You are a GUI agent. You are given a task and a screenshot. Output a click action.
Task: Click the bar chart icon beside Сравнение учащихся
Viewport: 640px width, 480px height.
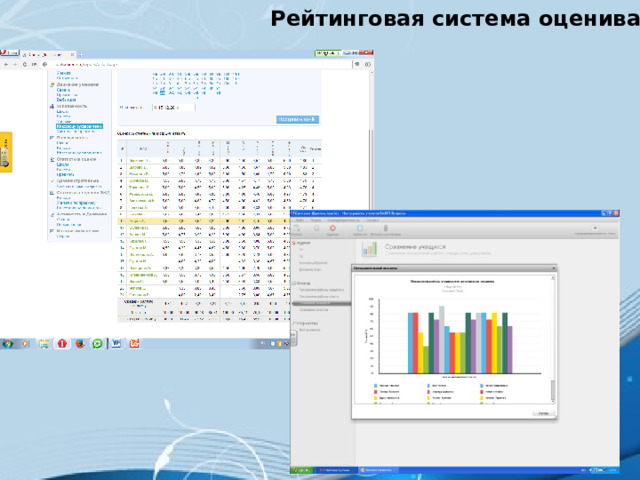pyautogui.click(x=369, y=249)
